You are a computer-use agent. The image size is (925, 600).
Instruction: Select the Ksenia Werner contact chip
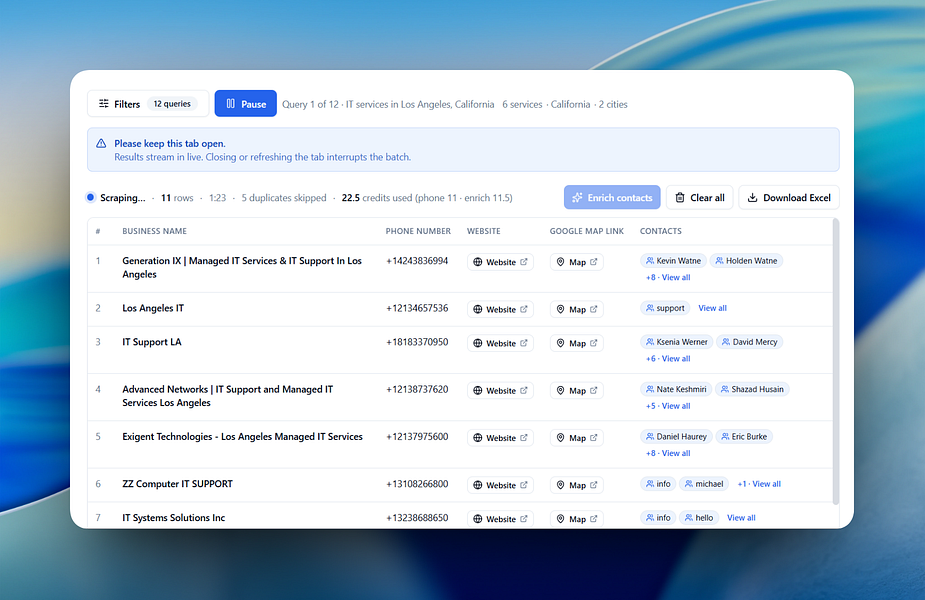(676, 342)
